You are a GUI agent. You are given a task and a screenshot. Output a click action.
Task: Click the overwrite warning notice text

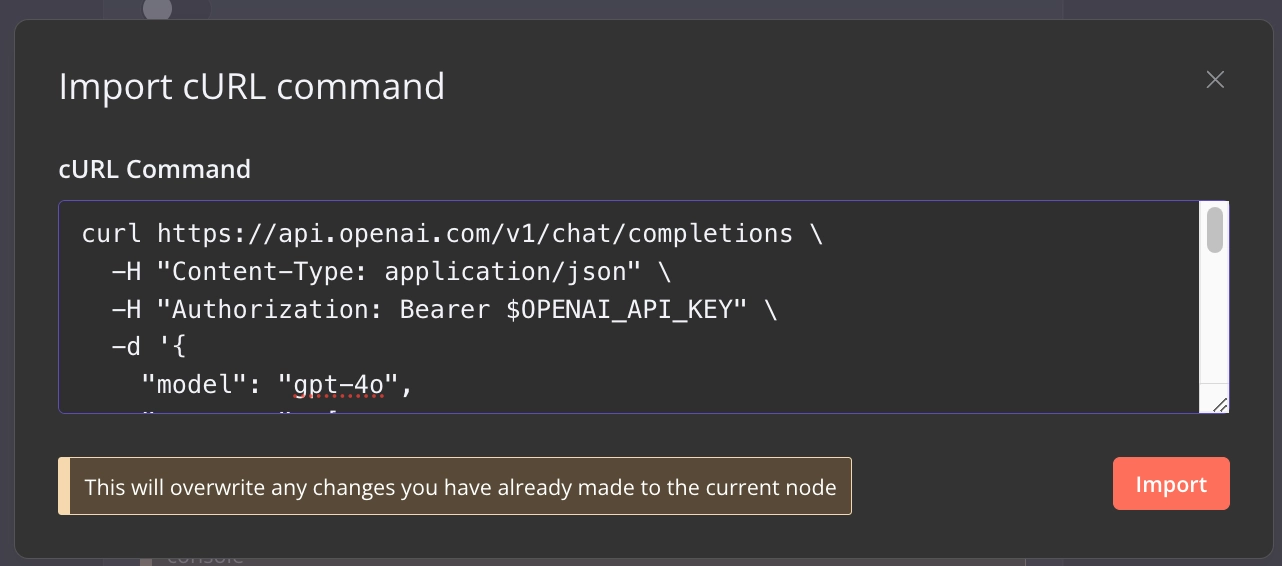point(460,487)
